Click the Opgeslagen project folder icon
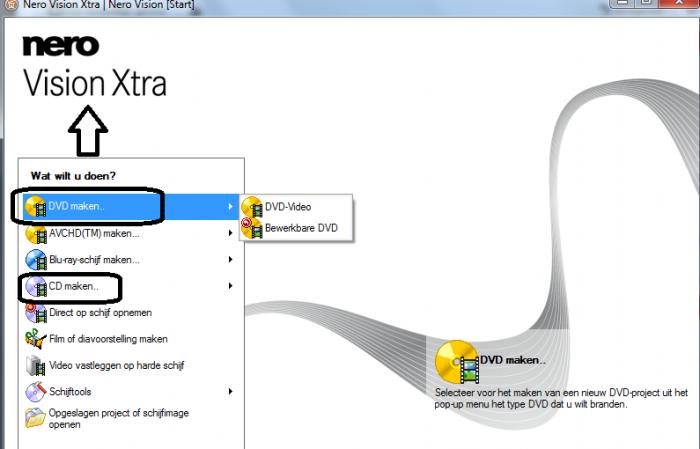Viewport: 700px width, 449px height. pos(36,418)
